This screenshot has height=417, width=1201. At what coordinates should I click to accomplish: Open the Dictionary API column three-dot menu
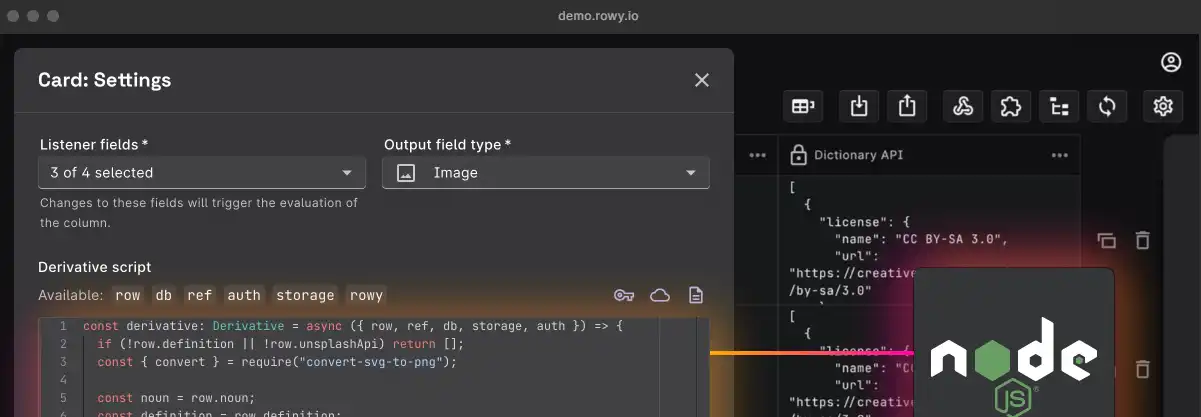(1059, 155)
